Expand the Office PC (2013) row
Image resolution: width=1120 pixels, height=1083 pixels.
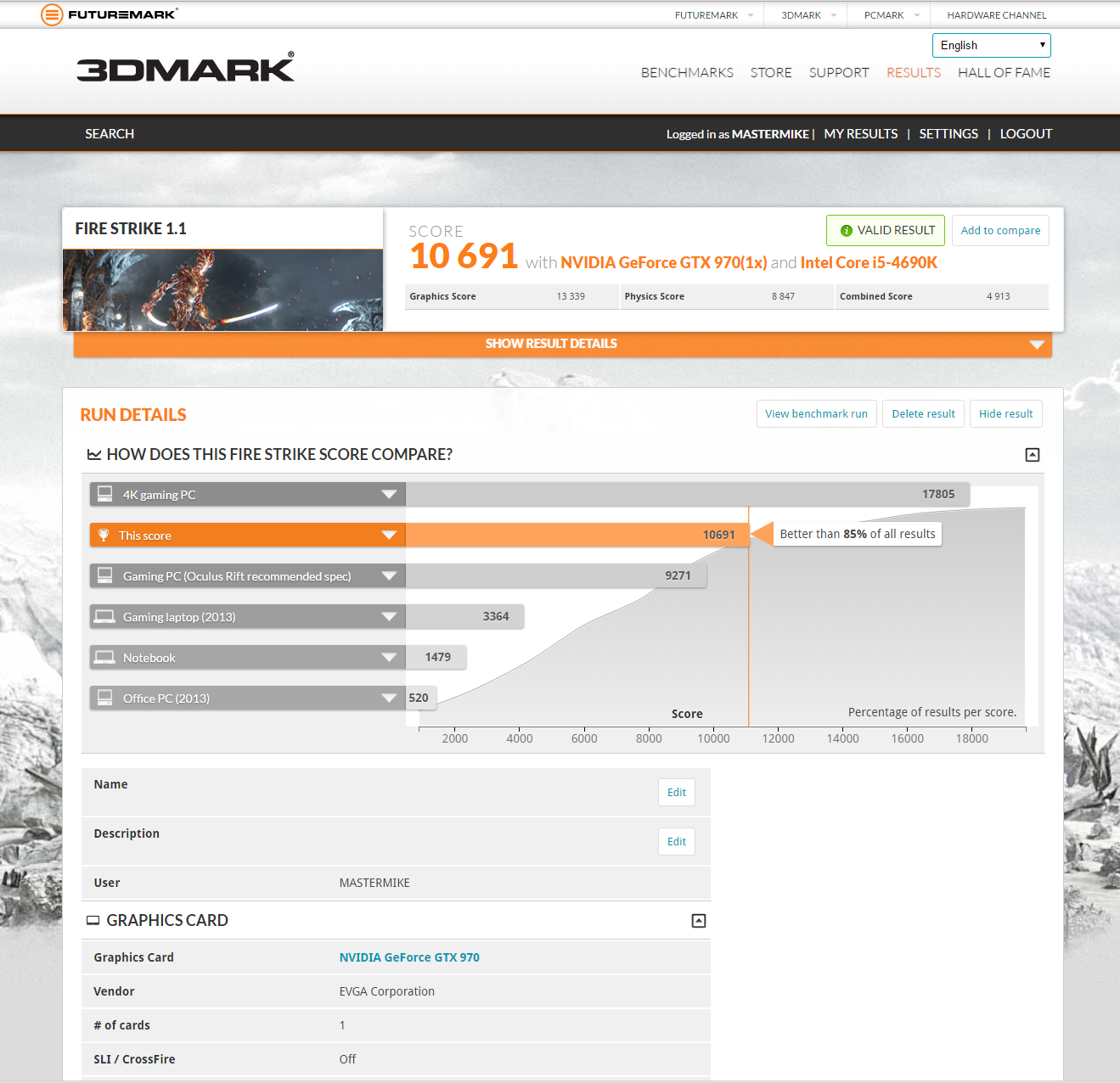coord(389,698)
